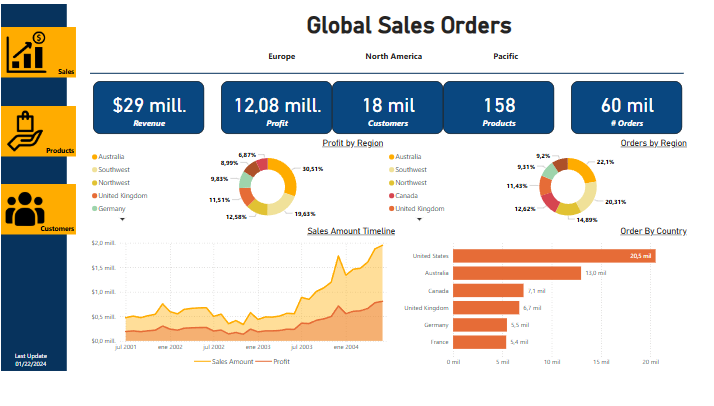The image size is (714, 406).
Task: Click the Profit legend entry below timeline
Action: [x=281, y=361]
